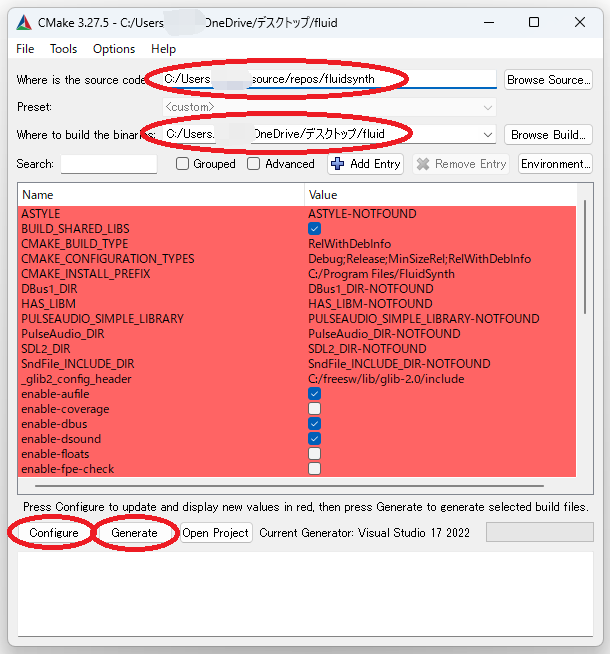Viewport: 610px width, 654px height.
Task: Uncheck BUILD_SHARED_LIBS option
Action: coord(314,229)
